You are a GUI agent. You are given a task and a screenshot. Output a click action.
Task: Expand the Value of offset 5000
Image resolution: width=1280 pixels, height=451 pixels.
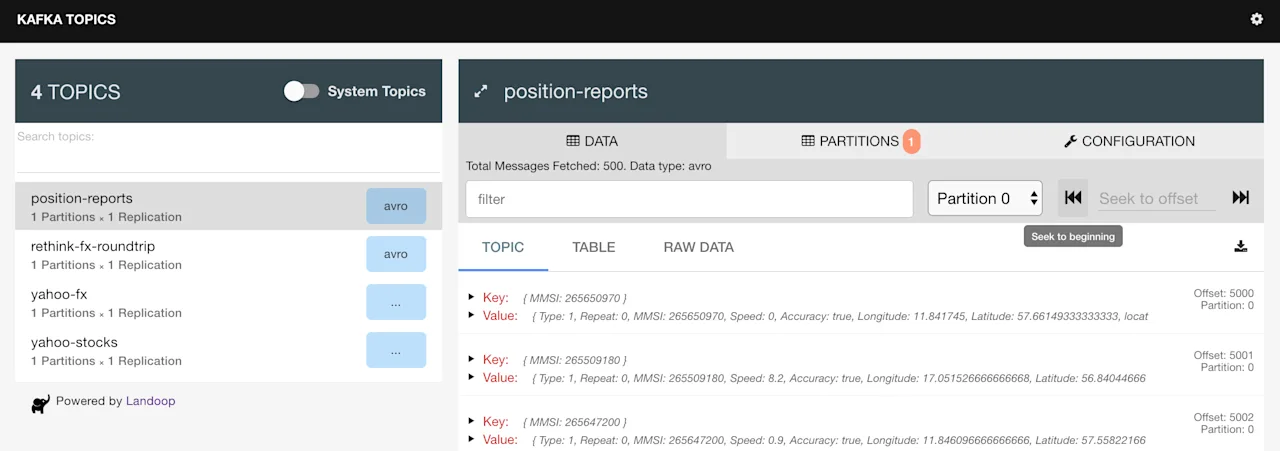coord(471,315)
